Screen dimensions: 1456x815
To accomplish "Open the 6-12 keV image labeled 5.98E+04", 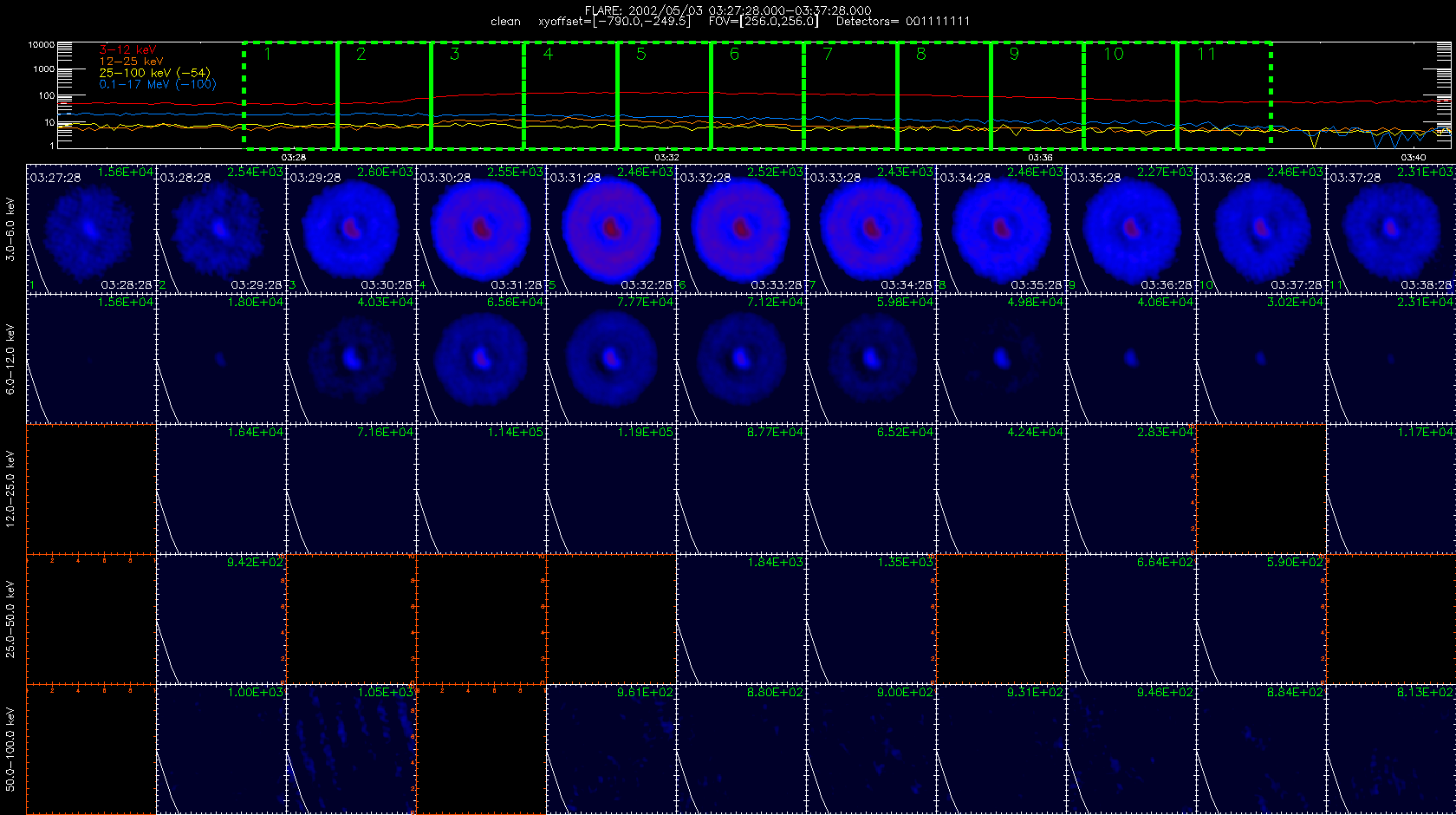I will 872,359.
